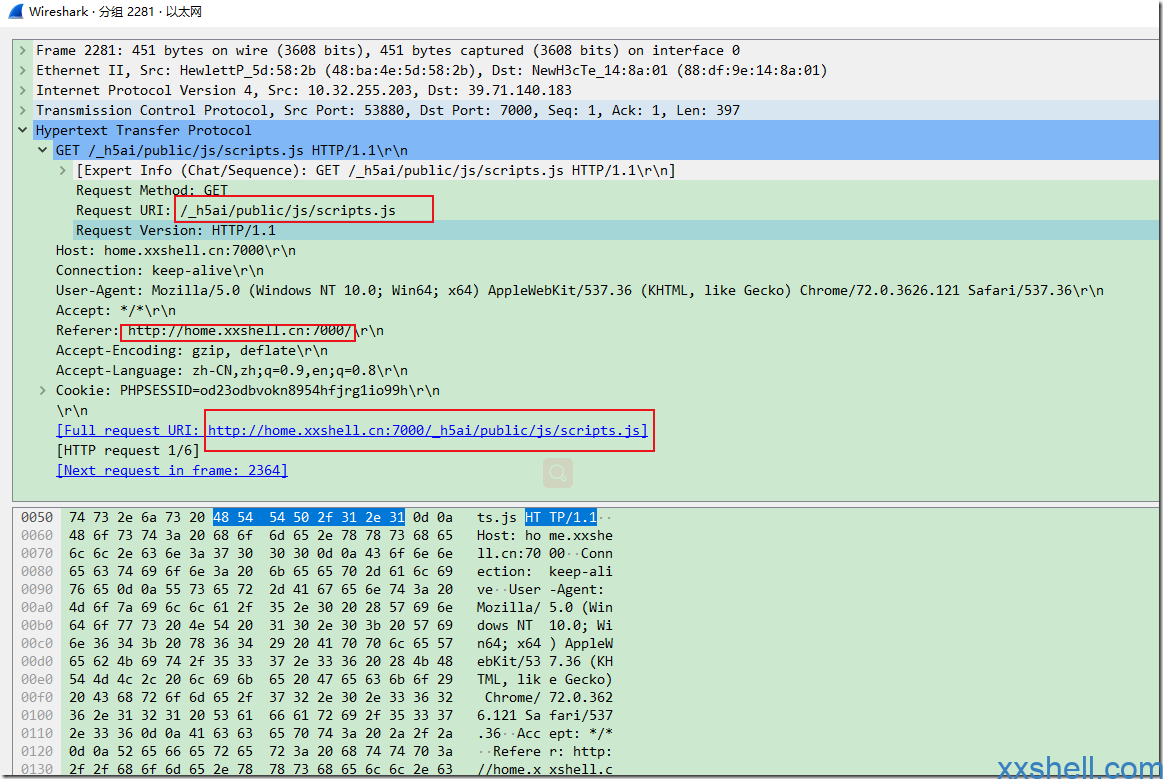Select the User-Agent header row

[579, 291]
